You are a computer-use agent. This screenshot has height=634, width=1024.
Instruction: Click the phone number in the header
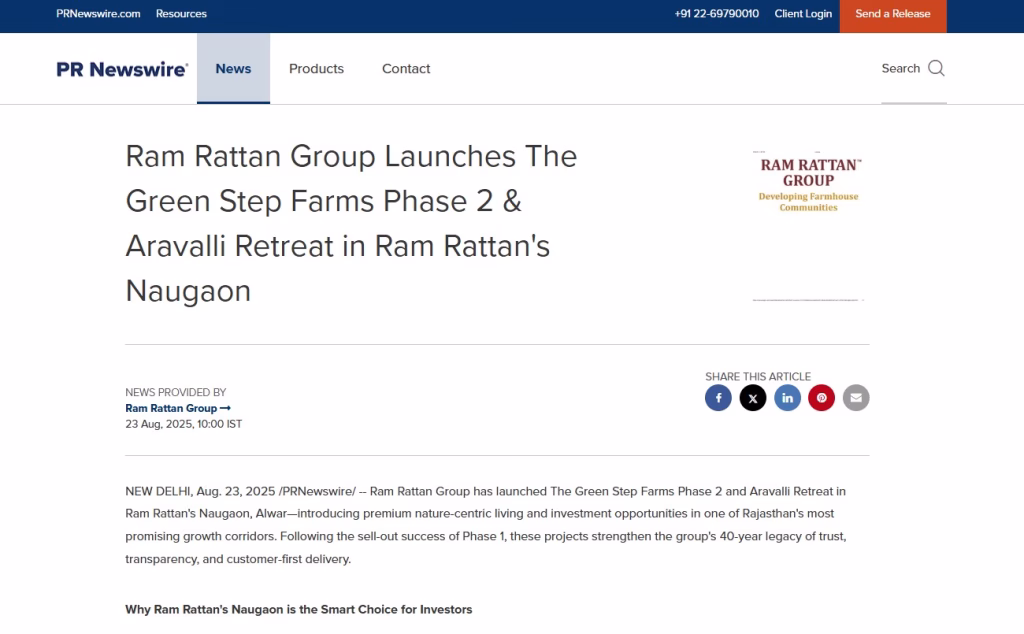tap(716, 14)
